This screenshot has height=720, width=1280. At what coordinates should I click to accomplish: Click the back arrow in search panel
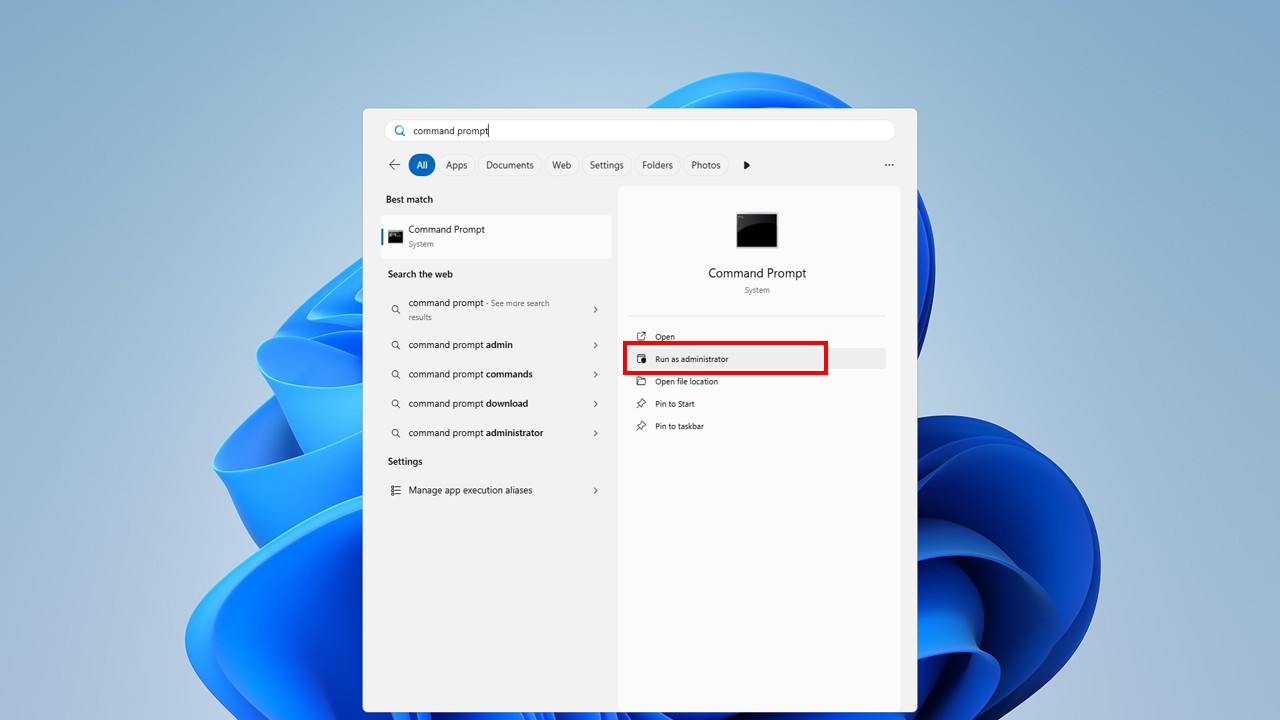(394, 165)
